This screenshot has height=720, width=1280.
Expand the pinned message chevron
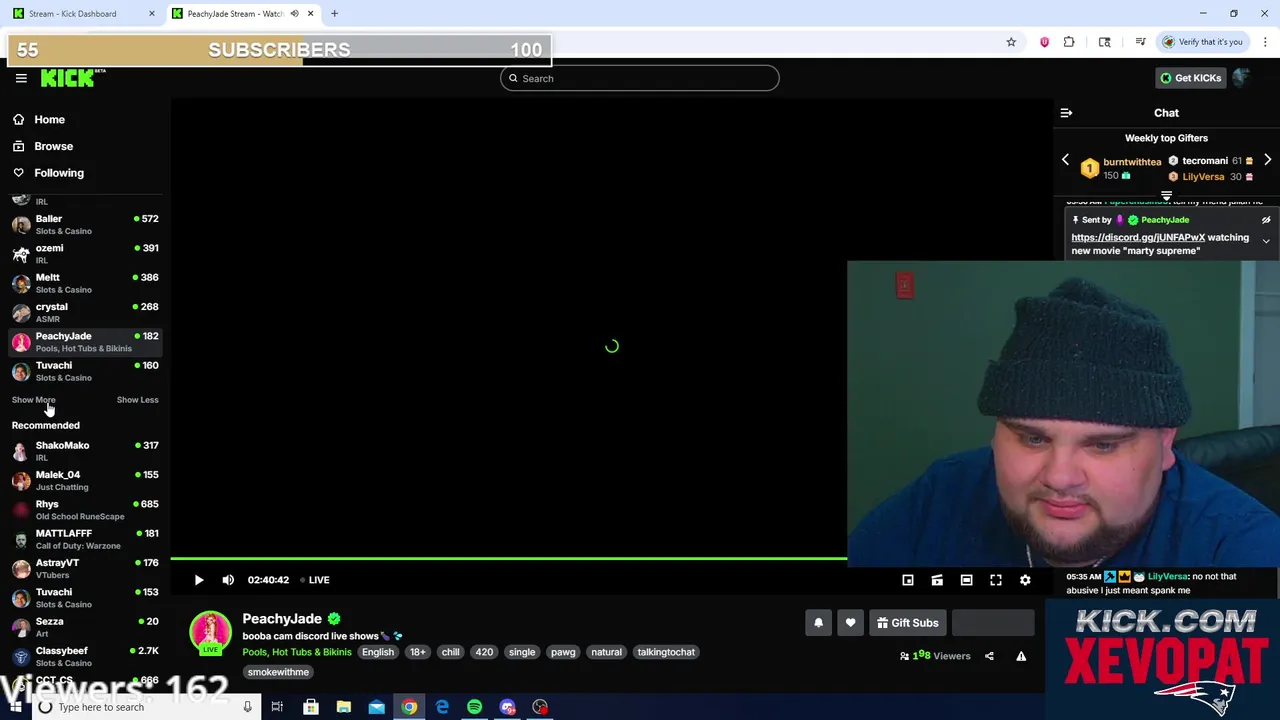pyautogui.click(x=1266, y=241)
